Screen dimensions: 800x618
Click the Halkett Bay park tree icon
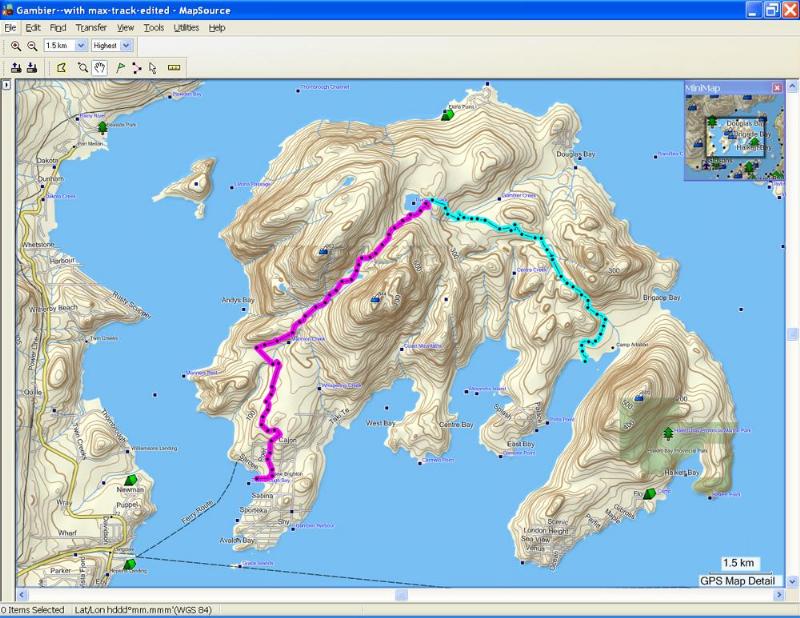click(x=668, y=433)
